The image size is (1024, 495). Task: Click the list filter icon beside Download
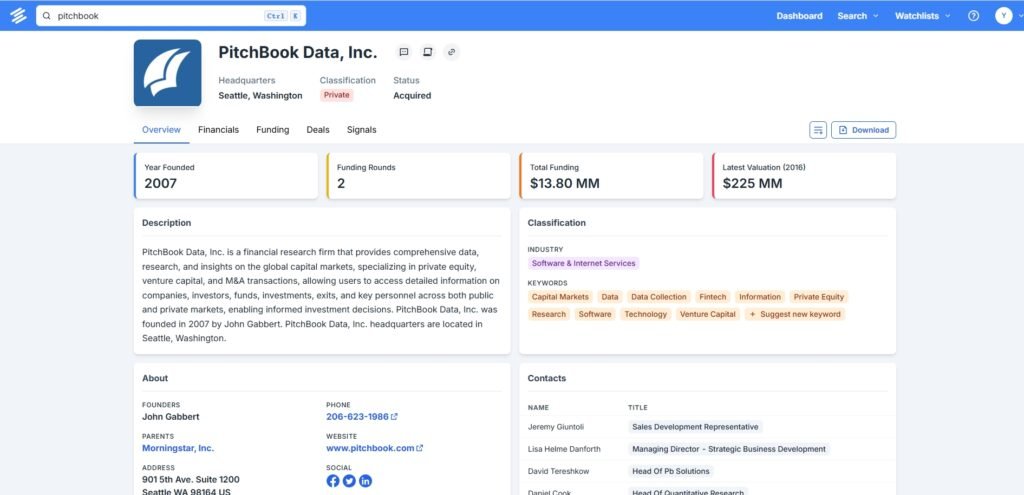point(818,130)
